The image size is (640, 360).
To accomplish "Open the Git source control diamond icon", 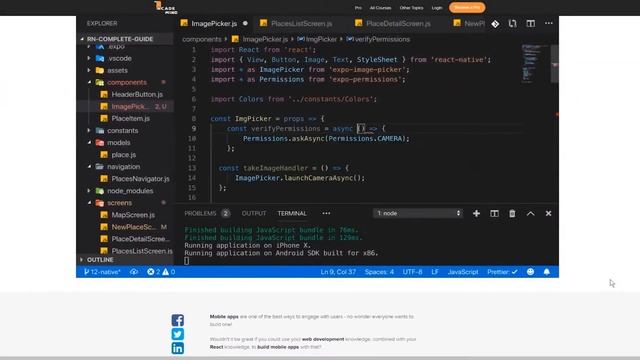I will click(495, 24).
